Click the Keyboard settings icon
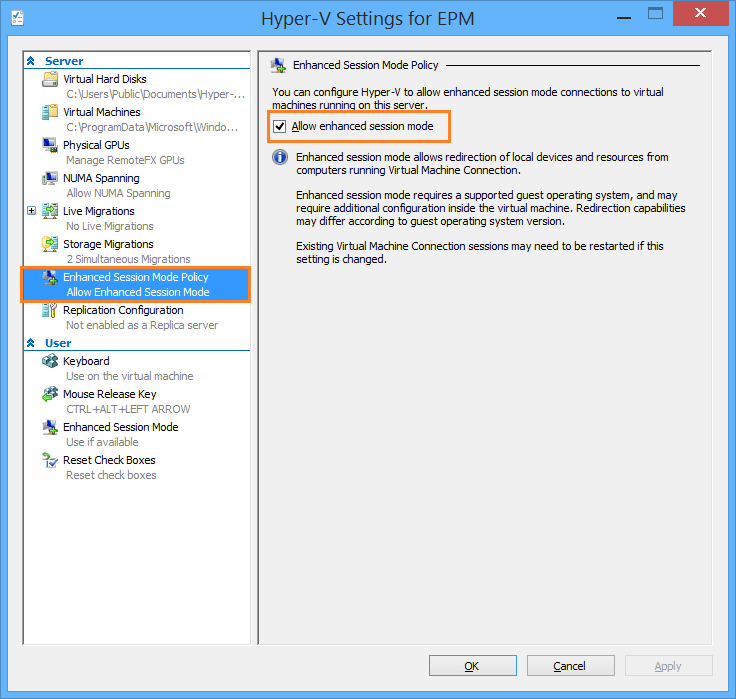 [x=50, y=361]
